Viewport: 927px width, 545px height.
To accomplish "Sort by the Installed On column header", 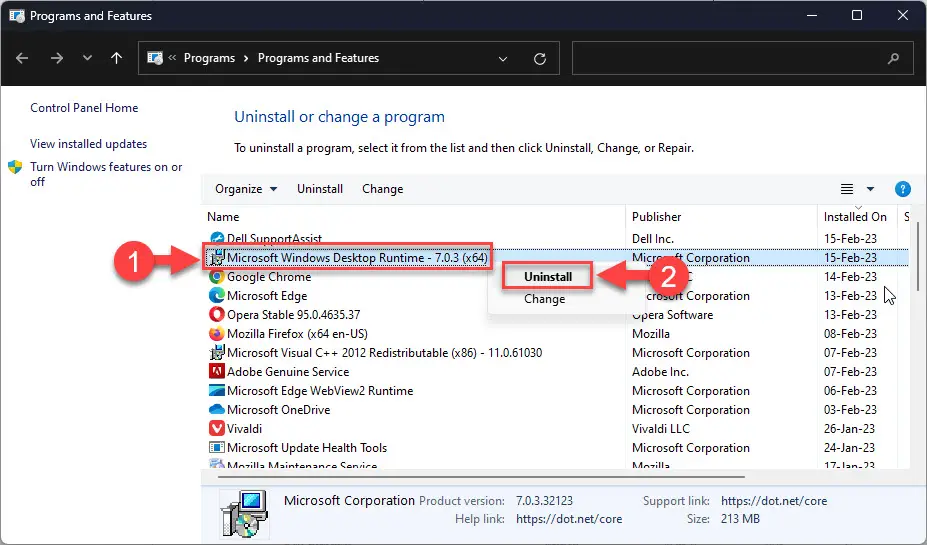I will point(855,217).
